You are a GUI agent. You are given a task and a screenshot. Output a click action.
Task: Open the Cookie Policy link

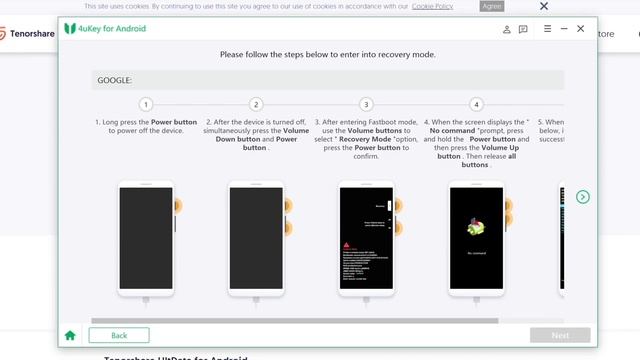pos(432,6)
